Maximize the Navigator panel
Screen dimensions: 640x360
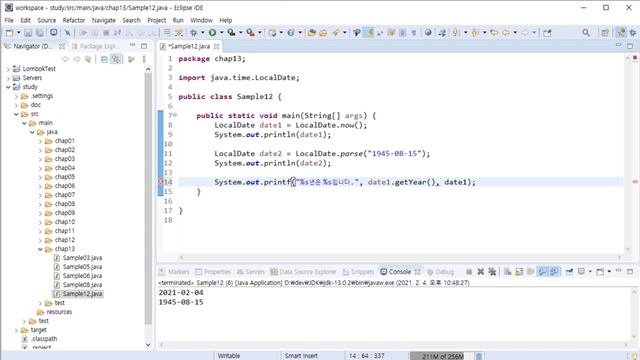click(x=144, y=46)
